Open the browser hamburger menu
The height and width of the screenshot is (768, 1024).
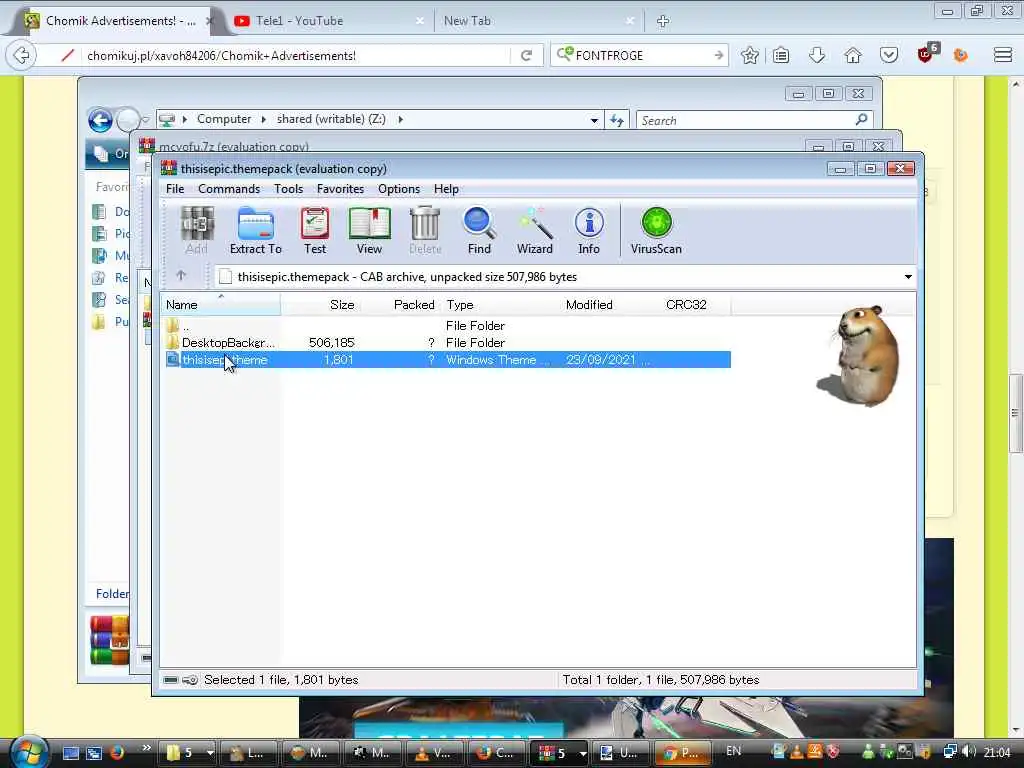click(x=1003, y=55)
